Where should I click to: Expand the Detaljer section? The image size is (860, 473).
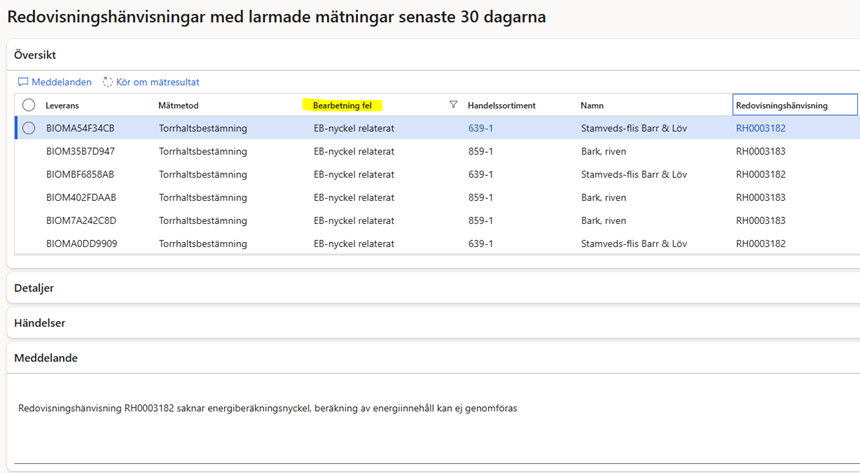[34, 288]
